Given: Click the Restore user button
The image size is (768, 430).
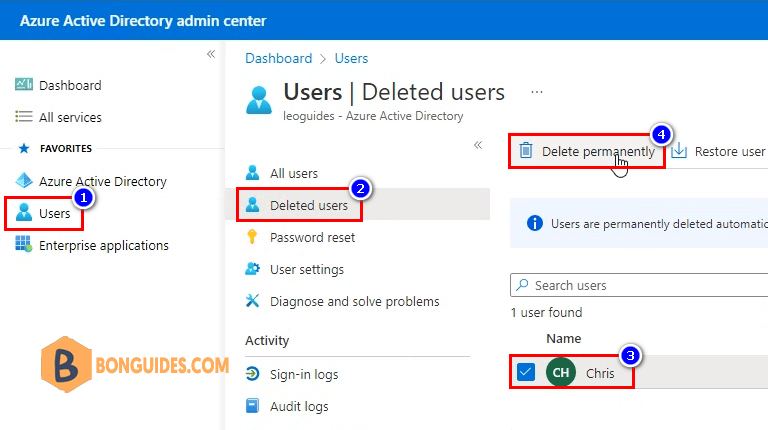Looking at the screenshot, I should click(x=718, y=151).
